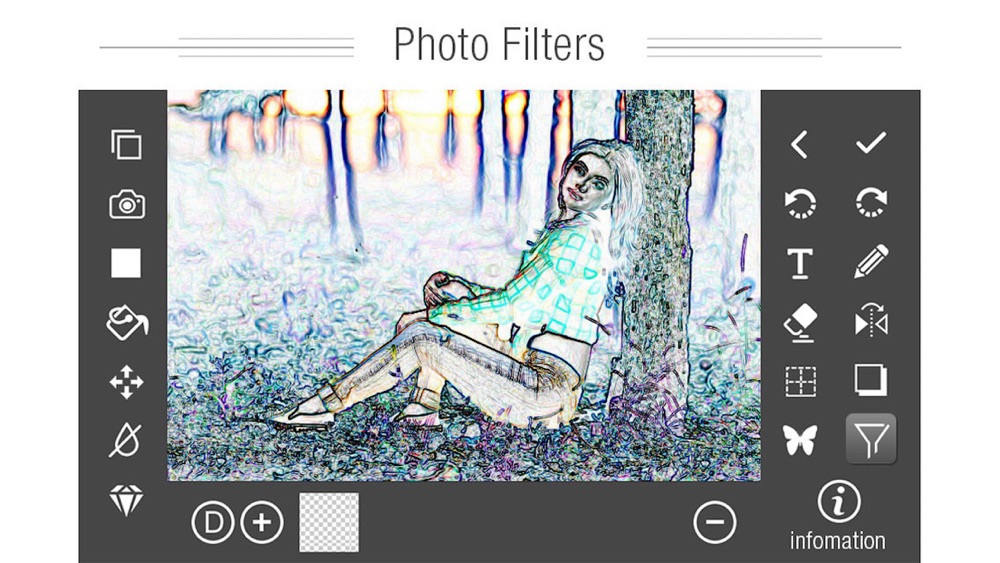
Task: Click the flip horizontal mirror icon
Action: point(871,321)
